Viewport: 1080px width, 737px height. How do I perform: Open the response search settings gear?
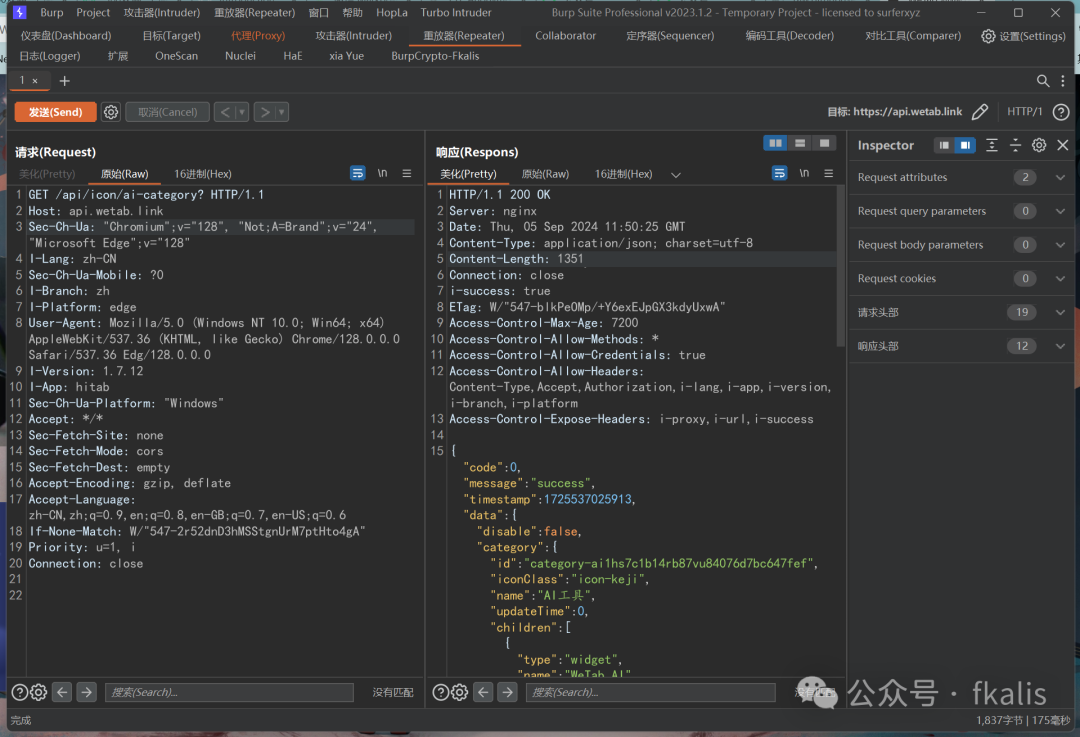click(459, 692)
